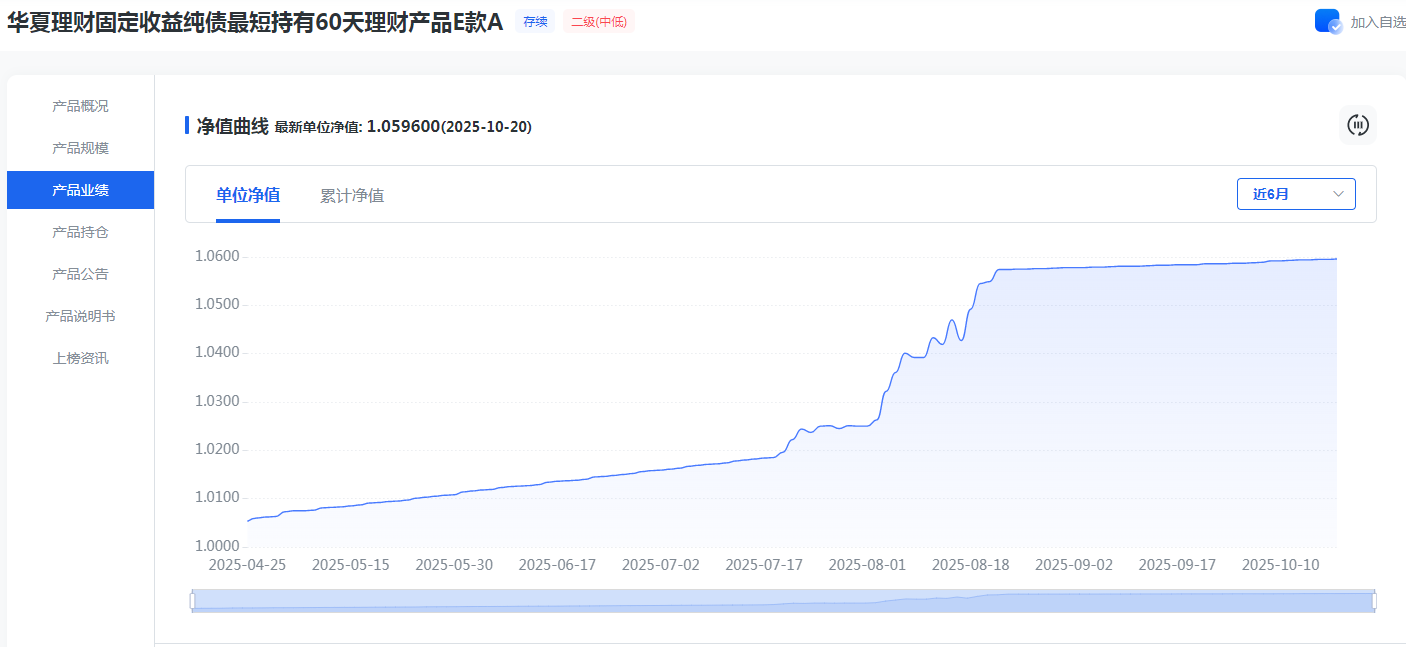Viewport: 1406px width, 647px height.
Task: Expand the 近6月 dropdown chevron arrow
Action: [1338, 194]
